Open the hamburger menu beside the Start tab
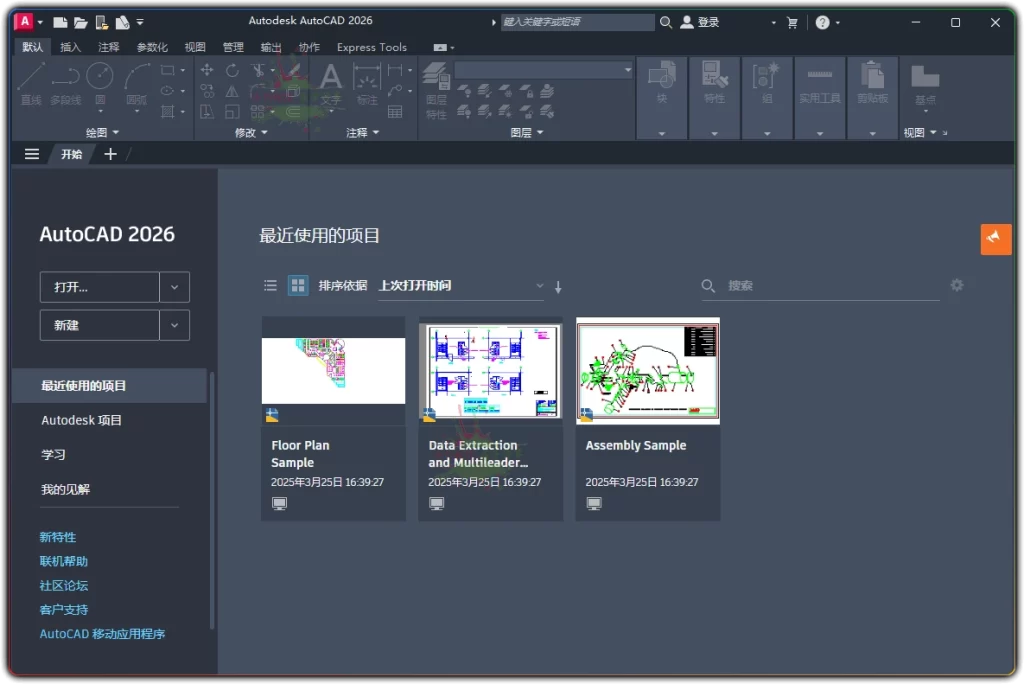This screenshot has height=684, width=1024. [31, 153]
